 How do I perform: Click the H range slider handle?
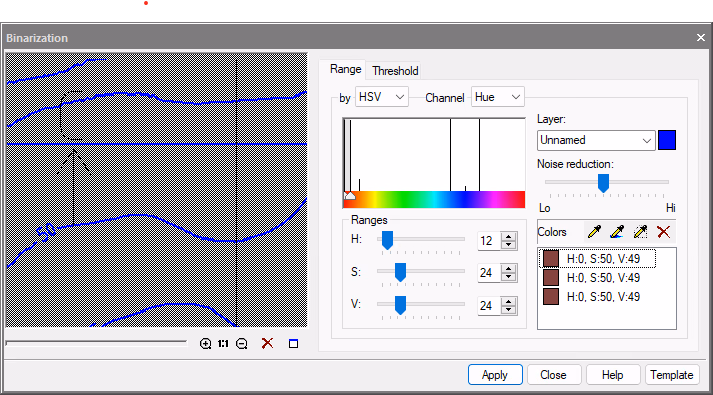(x=387, y=240)
